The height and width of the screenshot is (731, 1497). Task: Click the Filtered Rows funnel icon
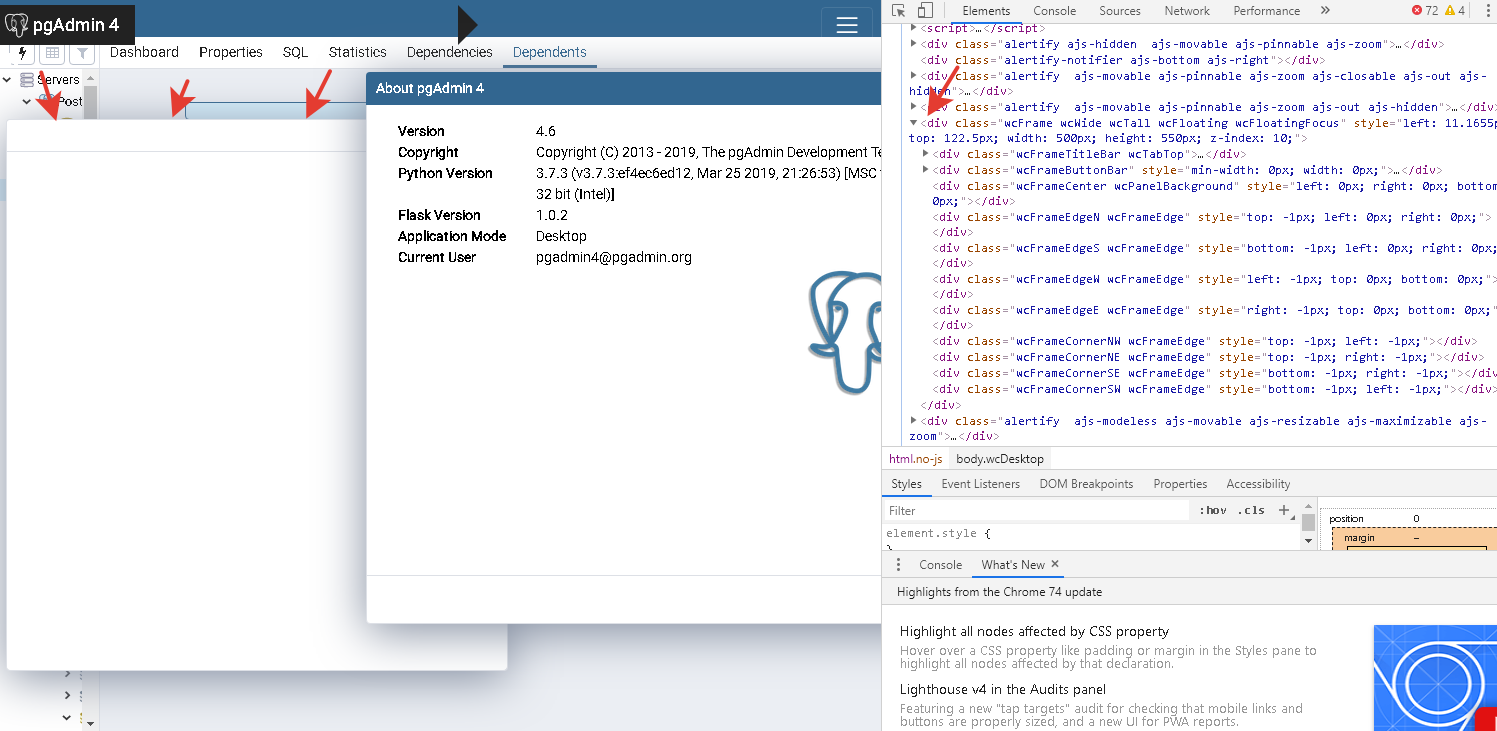click(x=82, y=53)
